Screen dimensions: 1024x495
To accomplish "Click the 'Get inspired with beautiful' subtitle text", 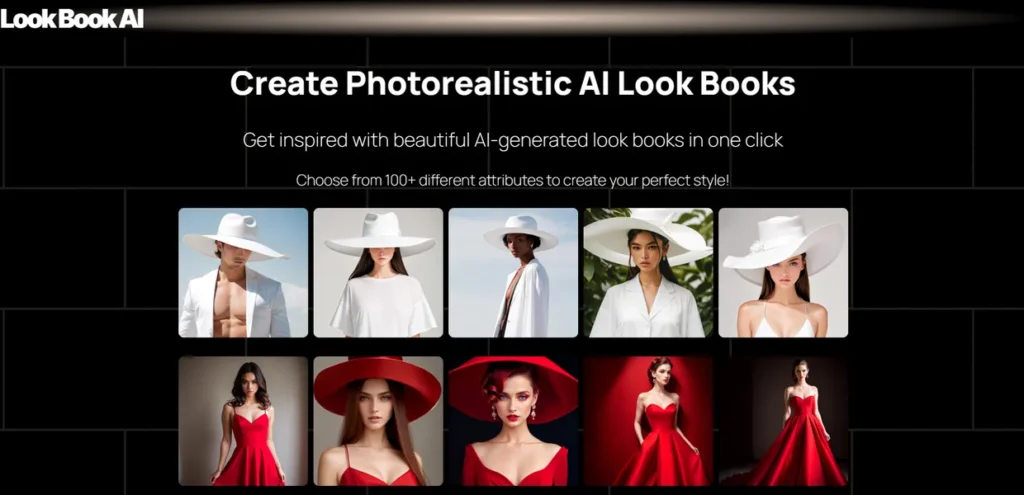I will coord(512,140).
